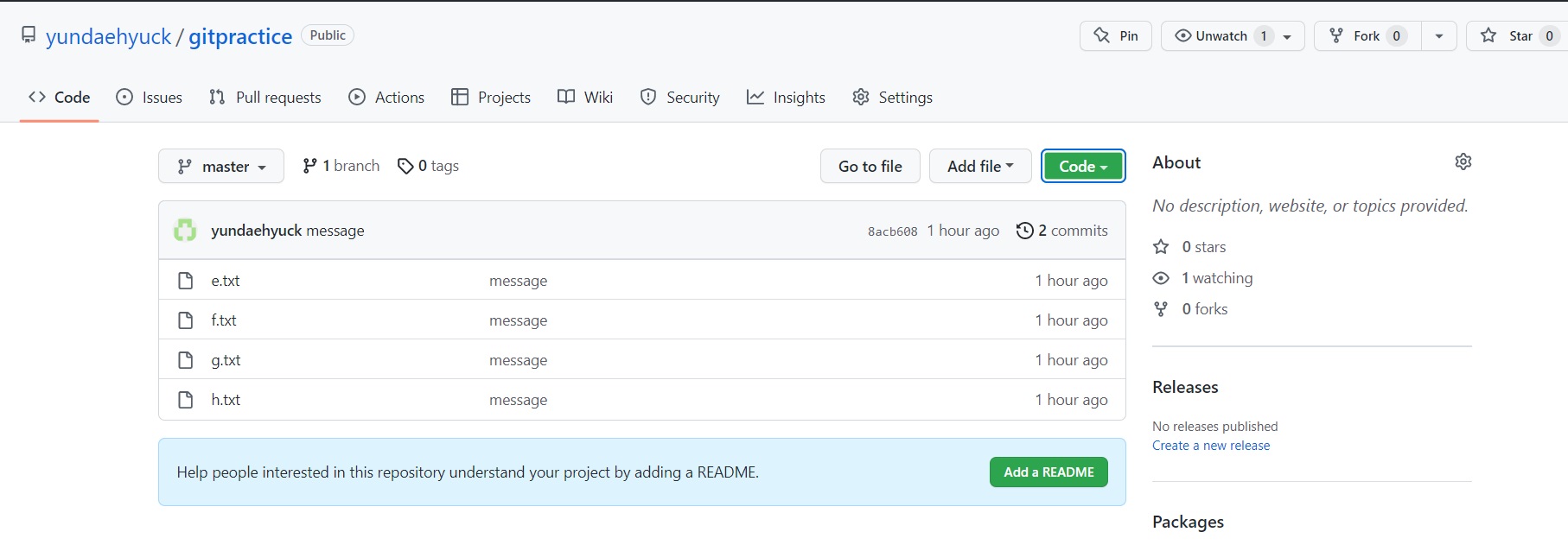This screenshot has width=1568, height=551.
Task: Click the yundaehyuck avatar in commit header
Action: tap(185, 231)
